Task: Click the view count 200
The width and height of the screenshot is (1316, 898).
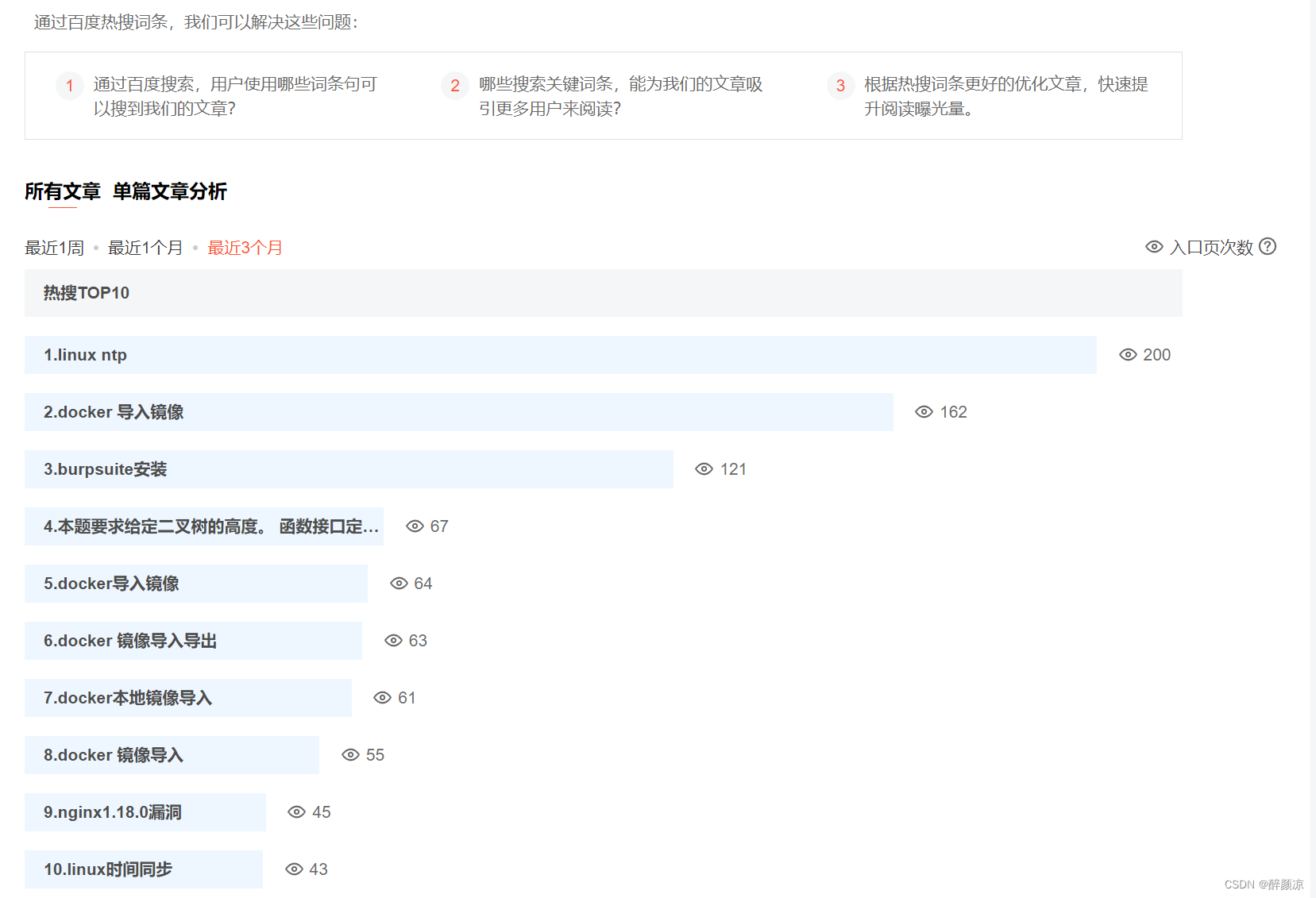Action: click(1156, 355)
